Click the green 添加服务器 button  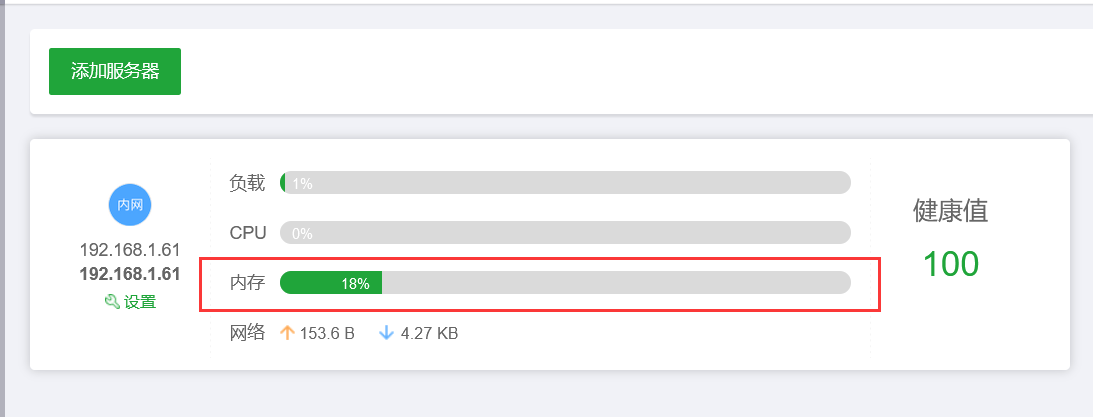[115, 71]
